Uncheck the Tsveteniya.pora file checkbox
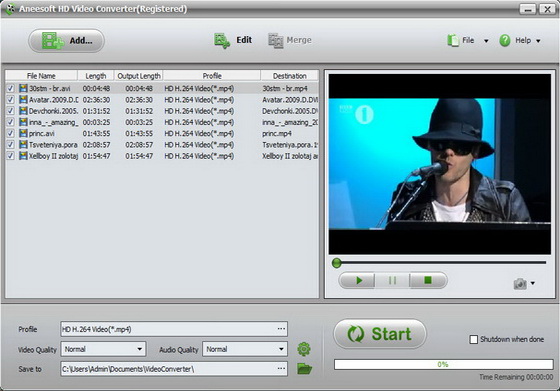 point(11,145)
